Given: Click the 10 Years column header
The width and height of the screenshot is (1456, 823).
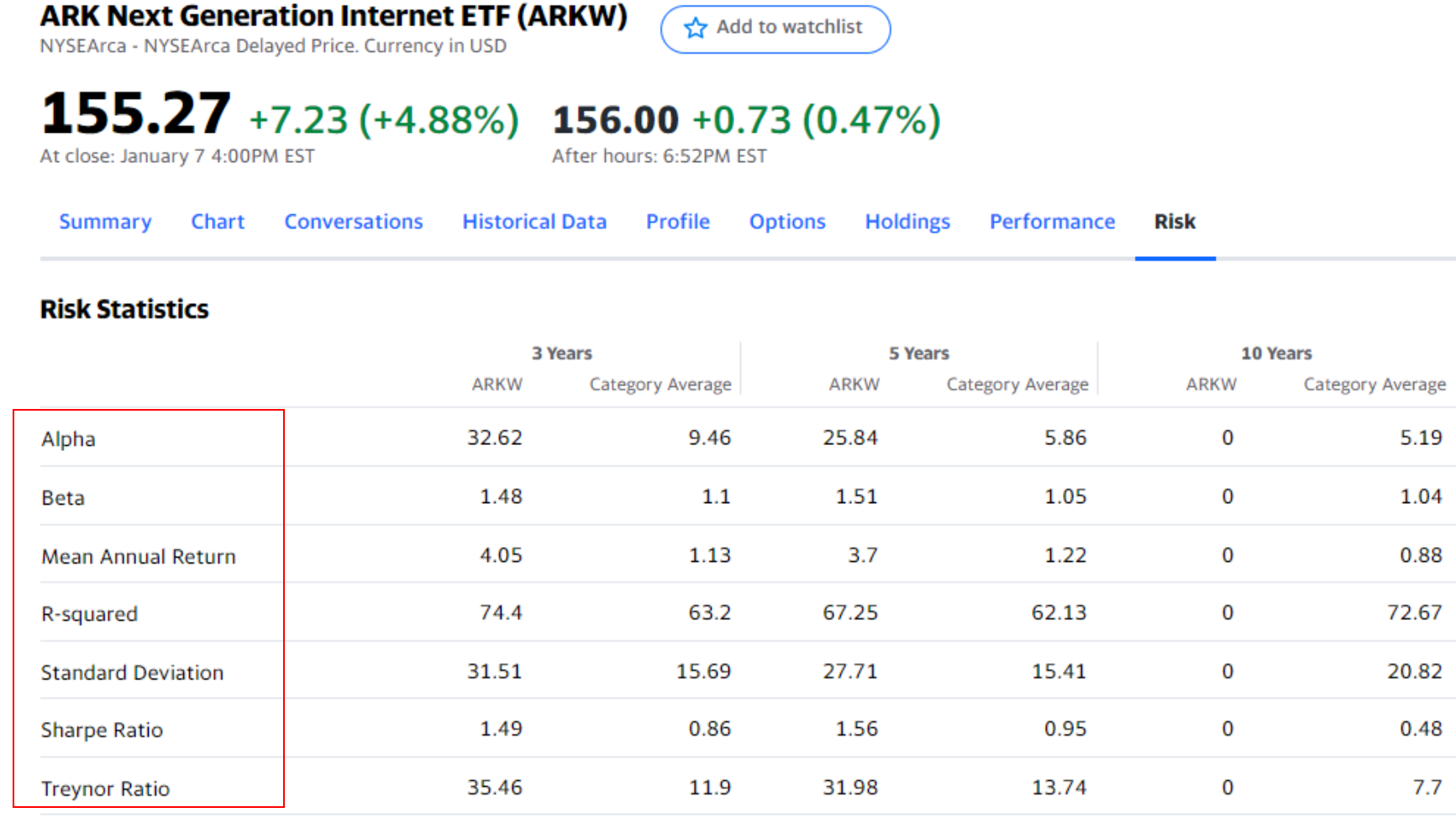Looking at the screenshot, I should coord(1276,354).
